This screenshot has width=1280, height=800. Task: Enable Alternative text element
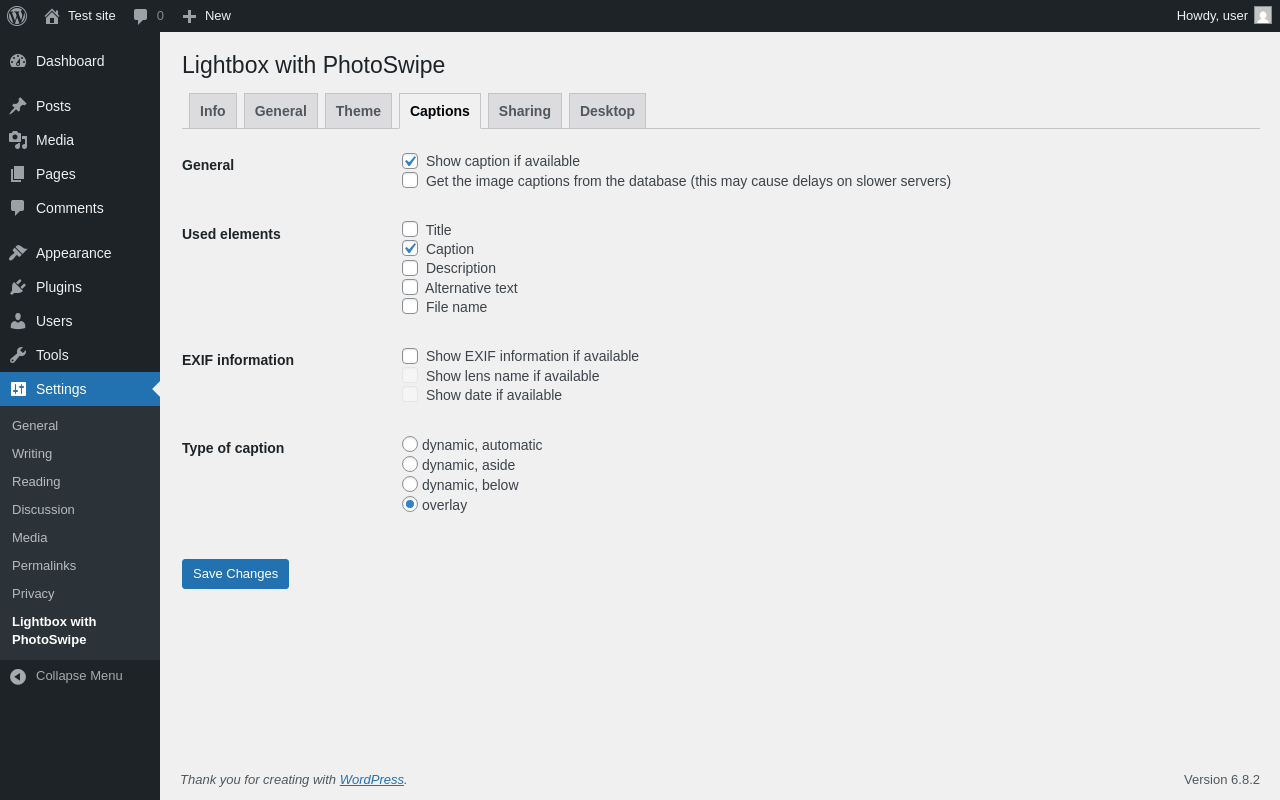coord(410,287)
